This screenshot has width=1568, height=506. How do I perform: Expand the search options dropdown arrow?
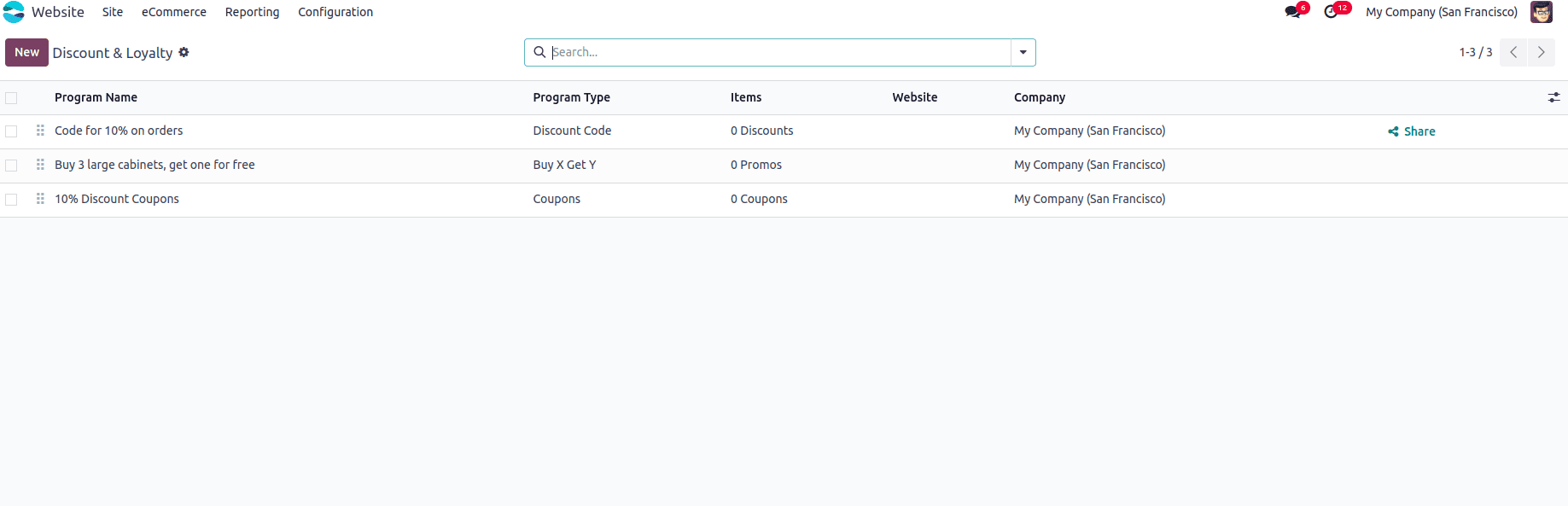pyautogui.click(x=1023, y=52)
